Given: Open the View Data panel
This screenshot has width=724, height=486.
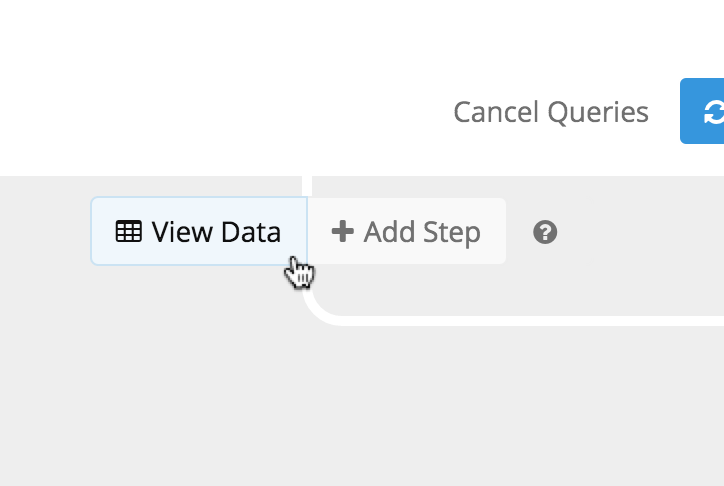Looking at the screenshot, I should pos(199,231).
